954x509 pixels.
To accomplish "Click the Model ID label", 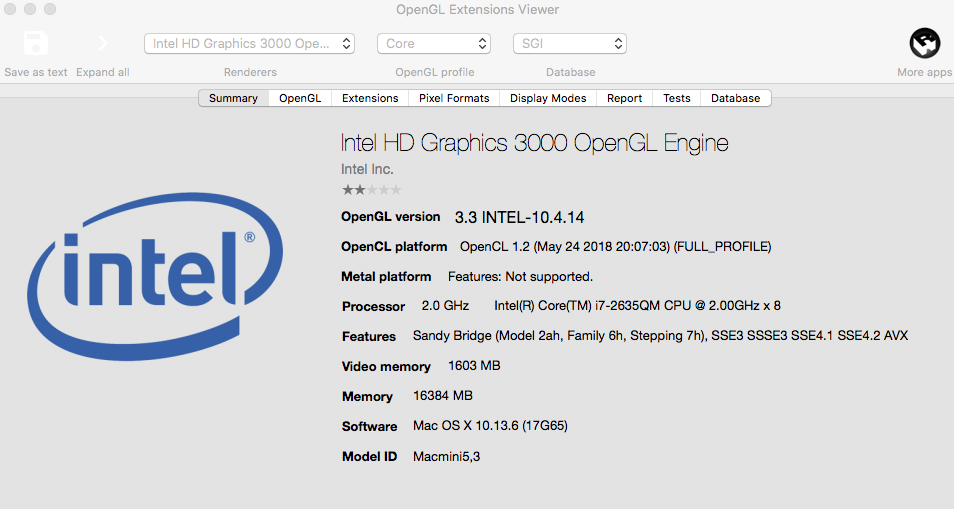I will click(369, 457).
